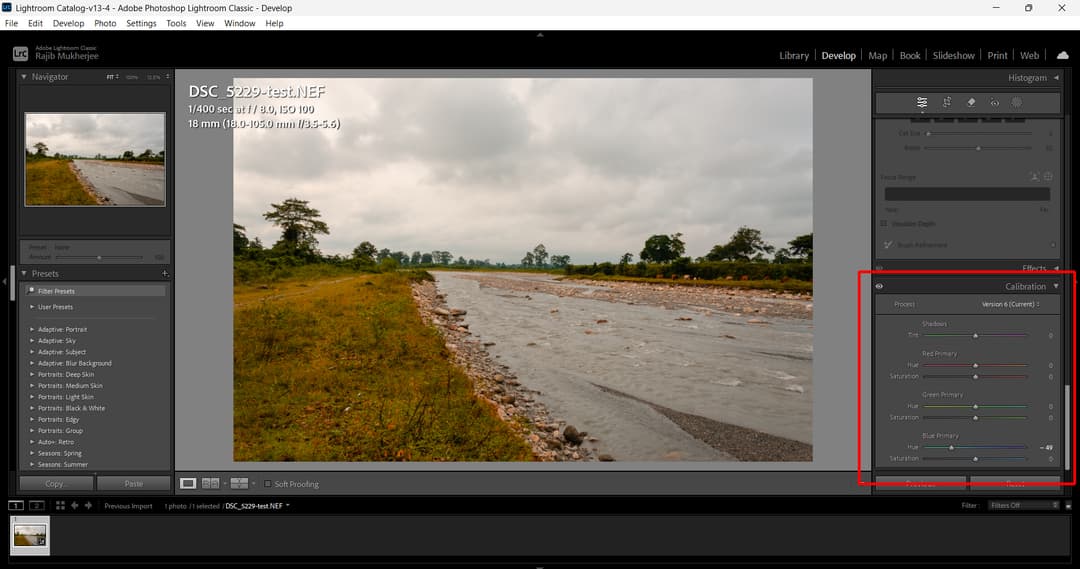Select the Red Eye correction tool icon
1080x569 pixels.
[x=995, y=102]
